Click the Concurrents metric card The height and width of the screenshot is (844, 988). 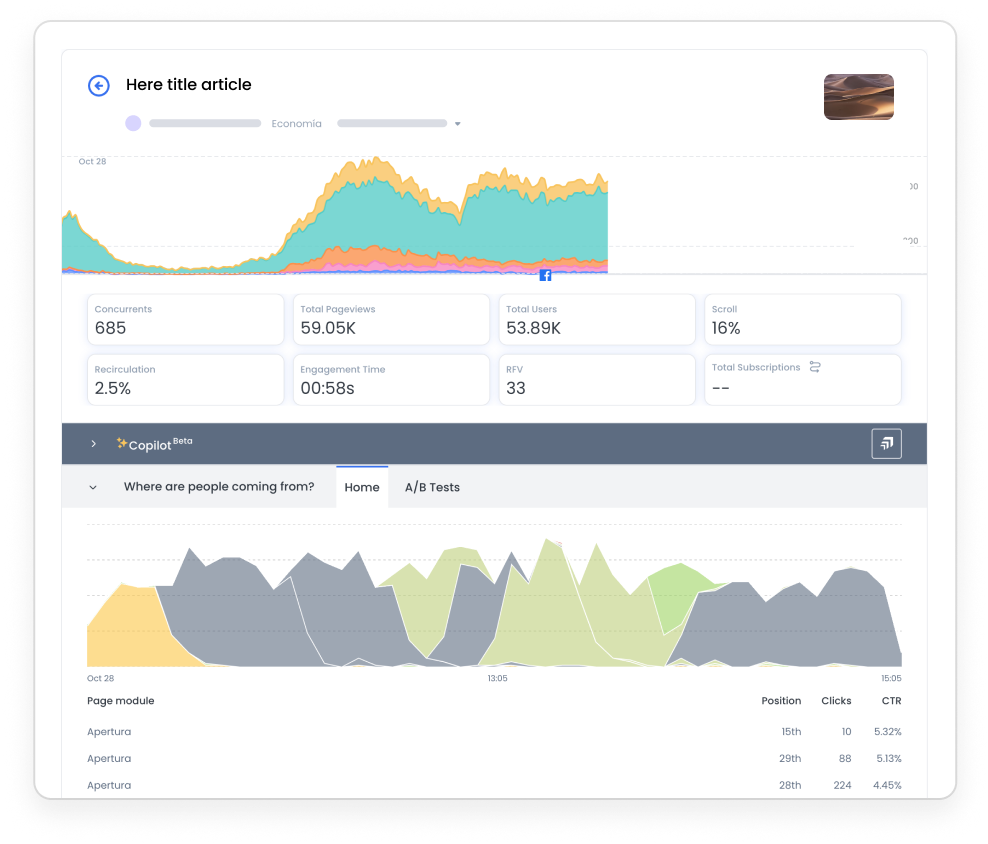point(185,320)
